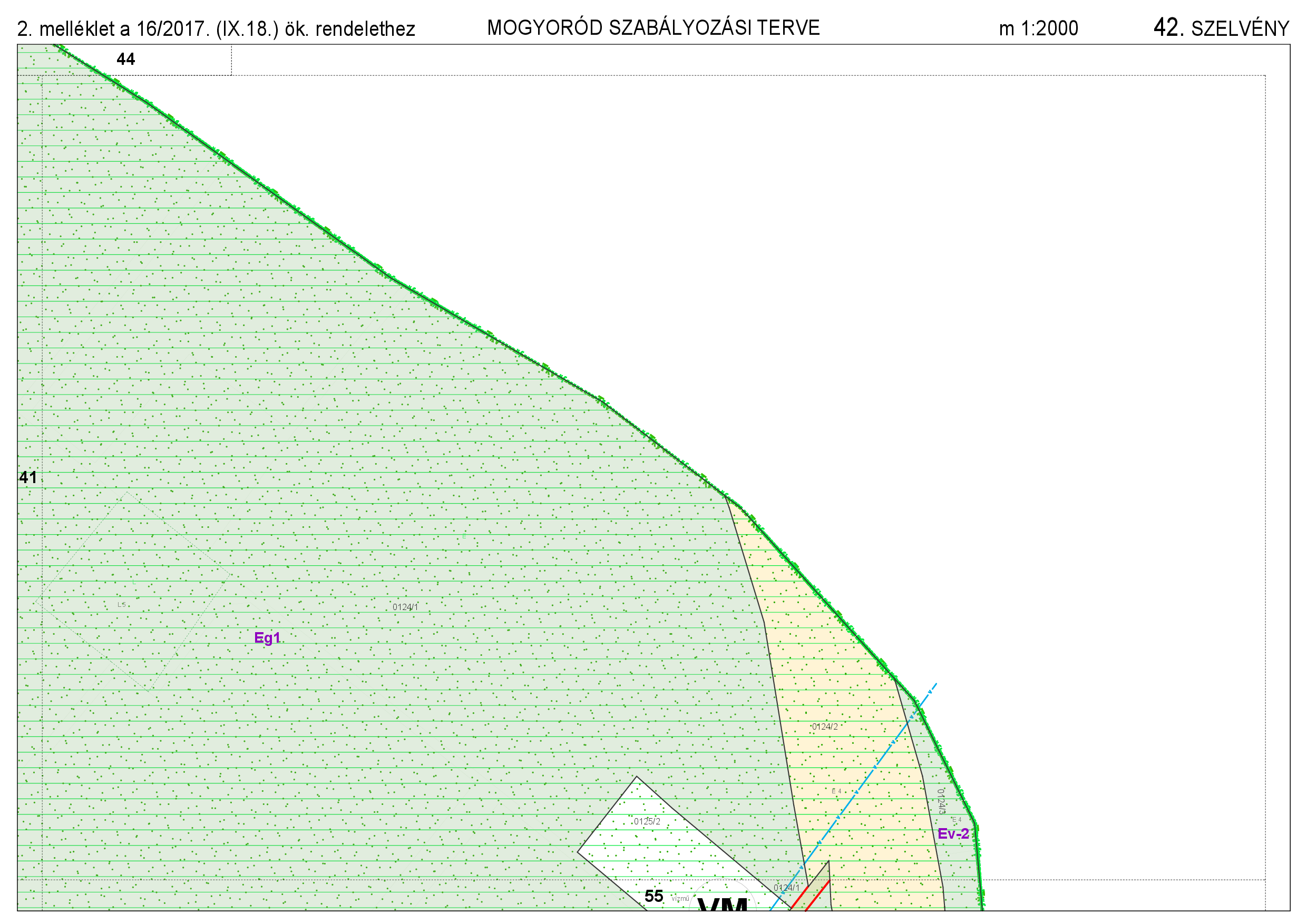Click the purple Ev-2 zone label
The height and width of the screenshot is (924, 1307).
(x=953, y=833)
